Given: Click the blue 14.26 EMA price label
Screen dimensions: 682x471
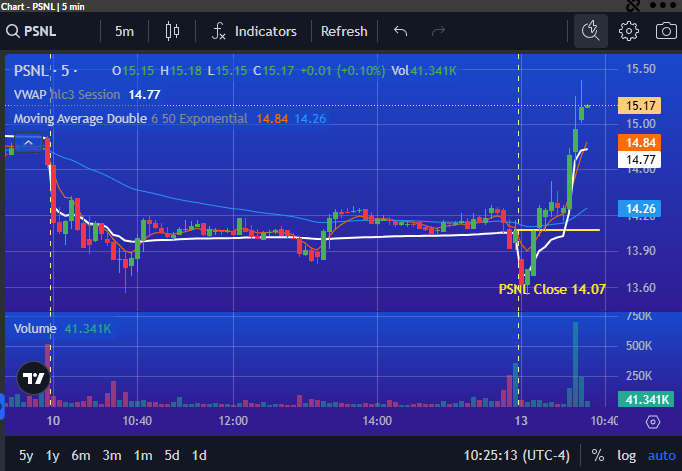Looking at the screenshot, I should 639,209.
